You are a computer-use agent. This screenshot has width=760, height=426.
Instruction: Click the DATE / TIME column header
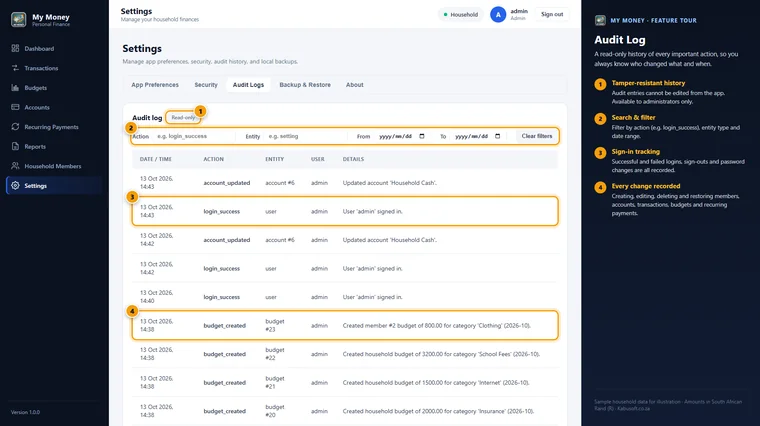(156, 159)
